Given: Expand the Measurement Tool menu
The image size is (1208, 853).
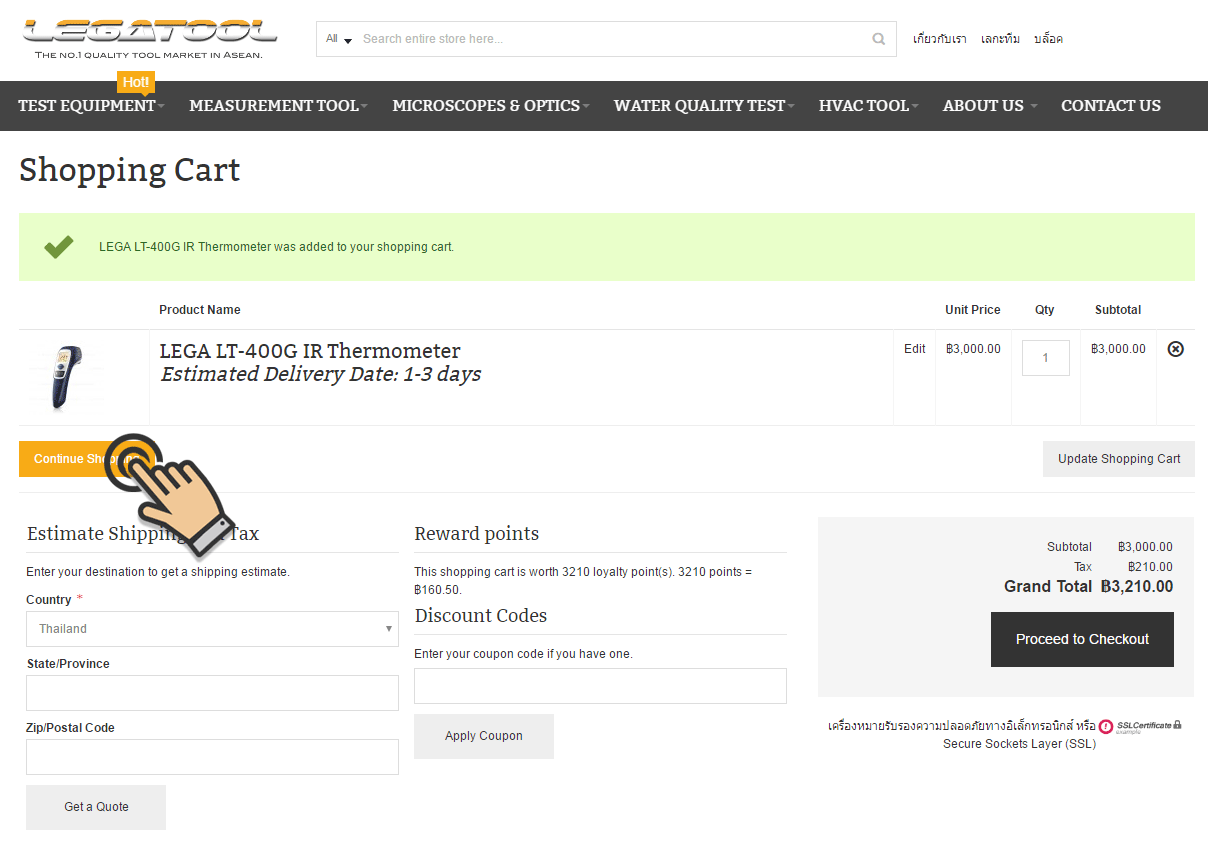Looking at the screenshot, I should pos(278,105).
